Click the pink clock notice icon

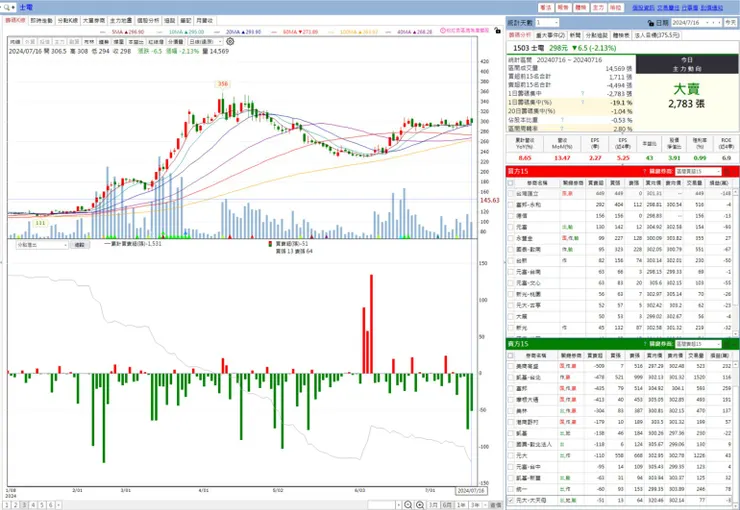point(443,31)
